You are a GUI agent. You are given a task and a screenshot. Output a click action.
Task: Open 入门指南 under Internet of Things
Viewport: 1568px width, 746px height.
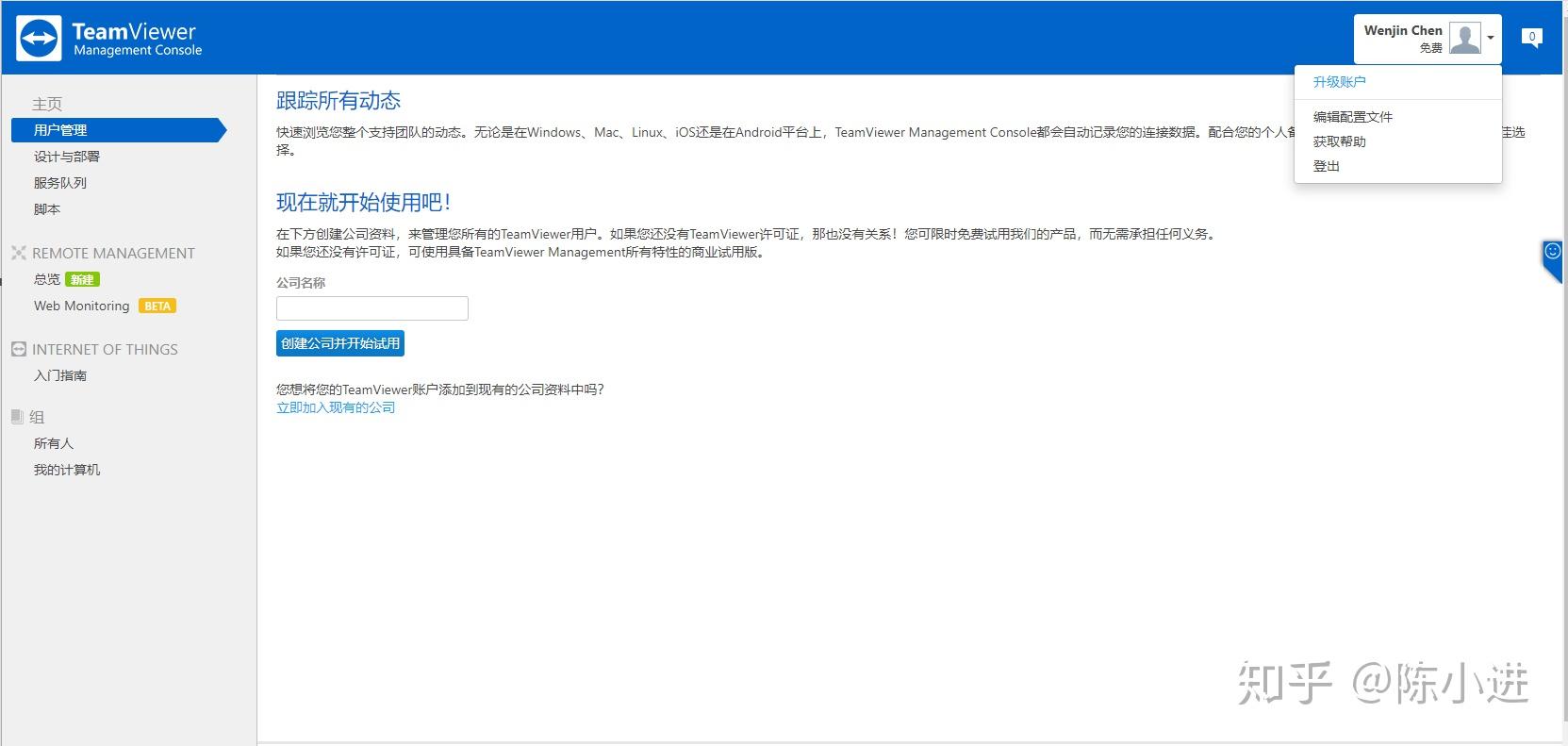click(60, 375)
